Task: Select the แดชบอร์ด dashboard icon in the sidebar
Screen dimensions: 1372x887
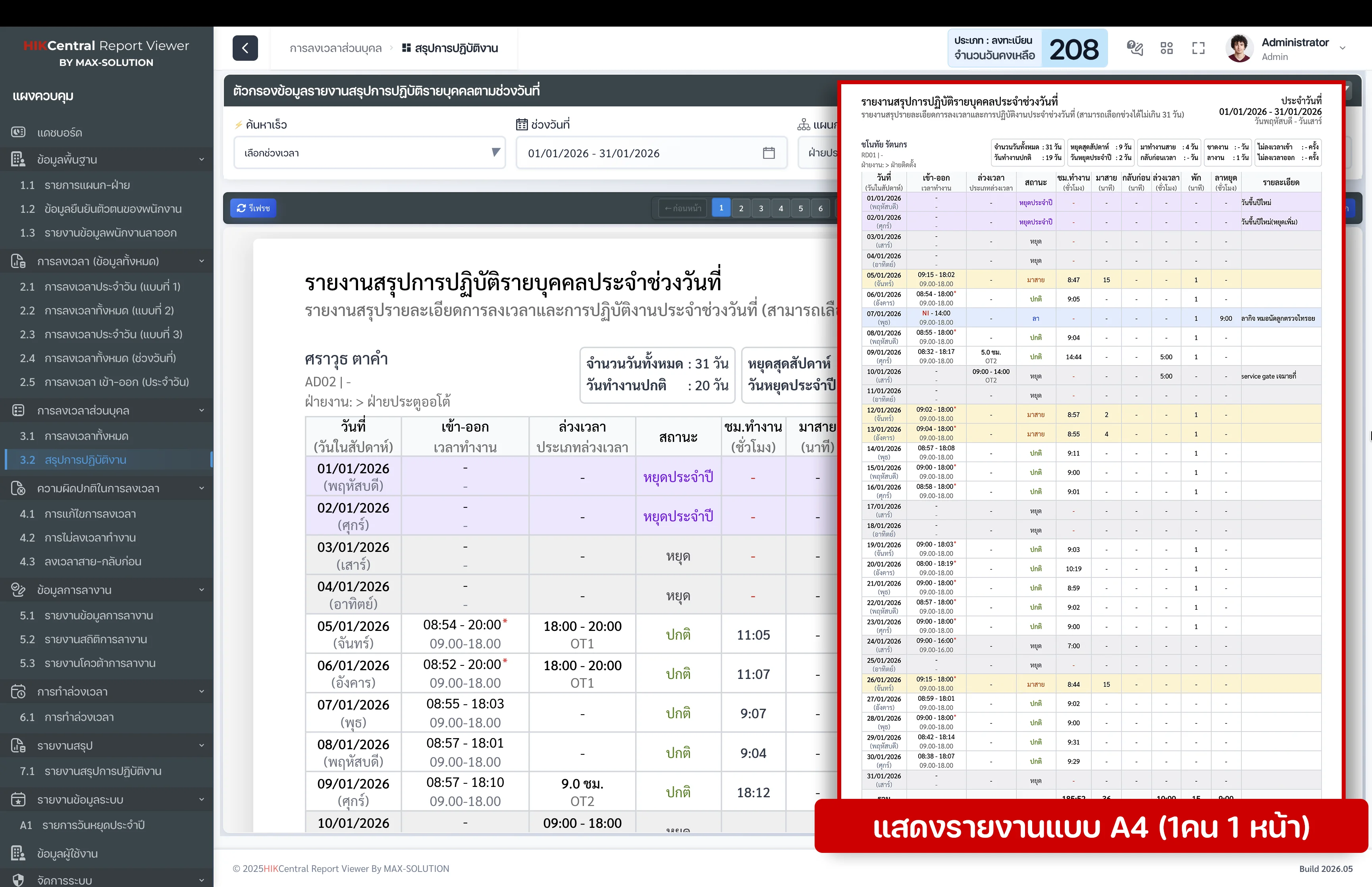Action: click(18, 132)
